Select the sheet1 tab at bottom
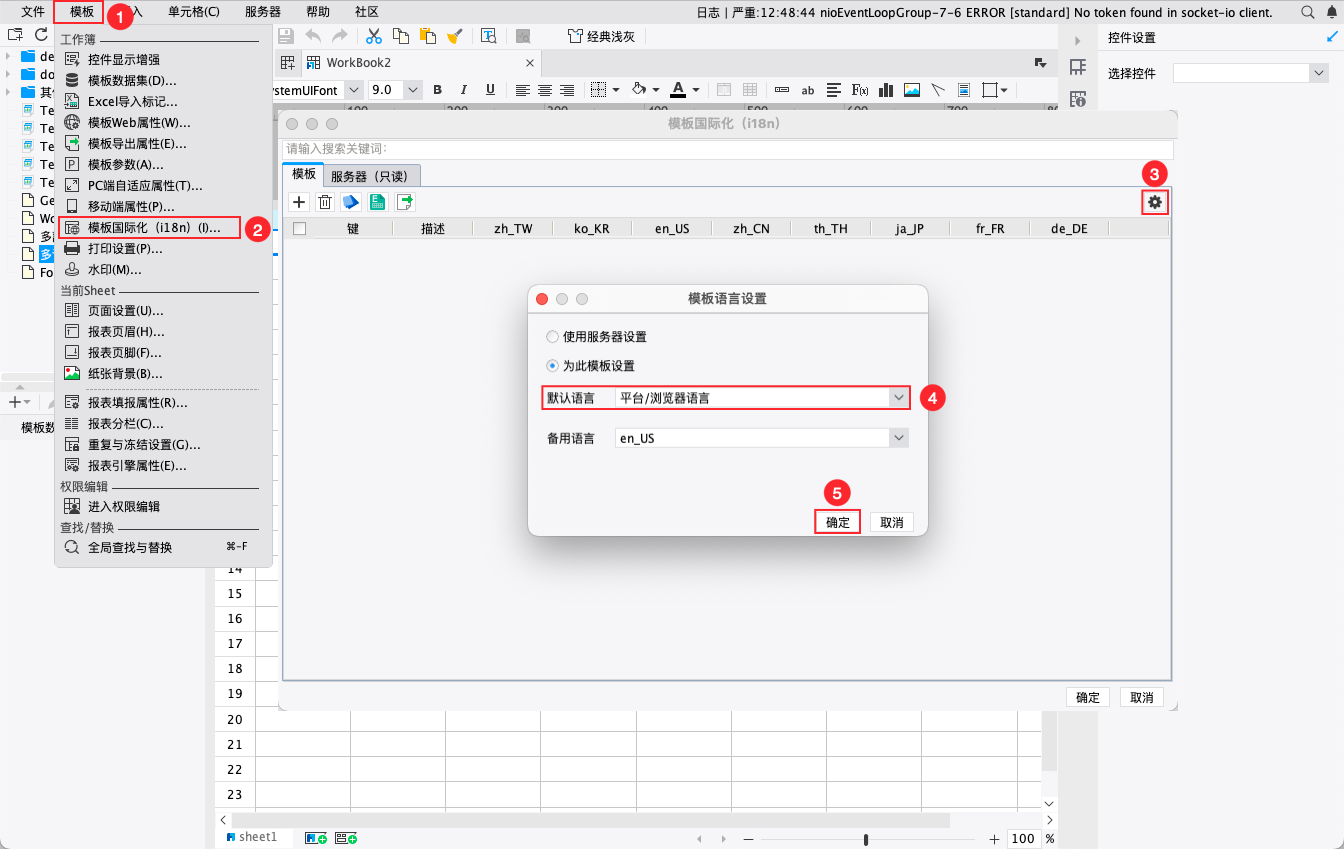Viewport: 1344px width, 849px height. (x=252, y=837)
